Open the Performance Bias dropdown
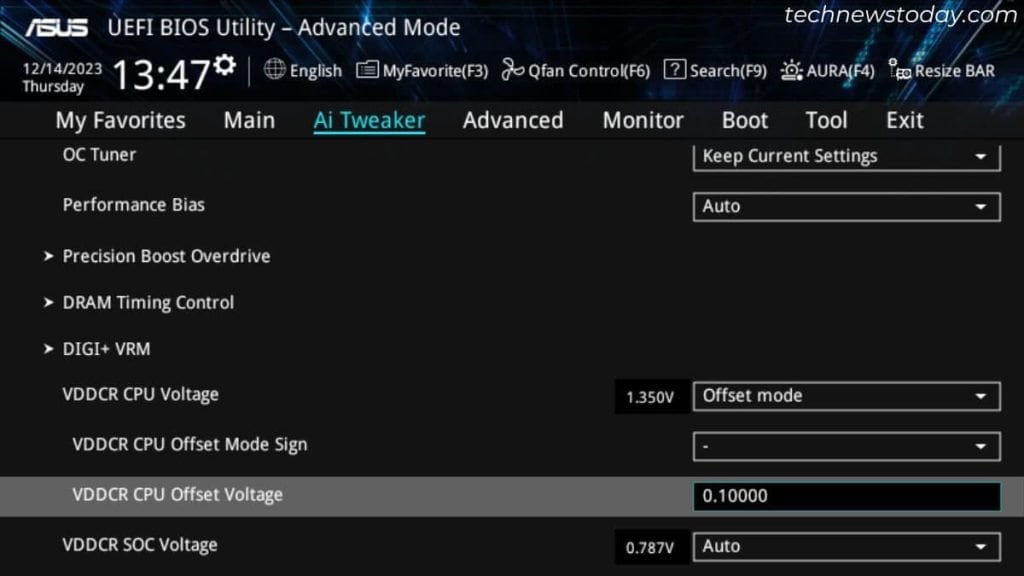1024x576 pixels. (846, 206)
